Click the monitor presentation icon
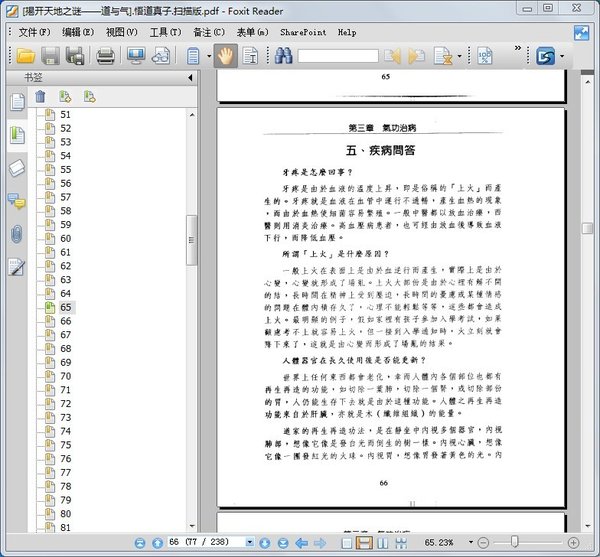This screenshot has height=557, width=600. [136, 56]
